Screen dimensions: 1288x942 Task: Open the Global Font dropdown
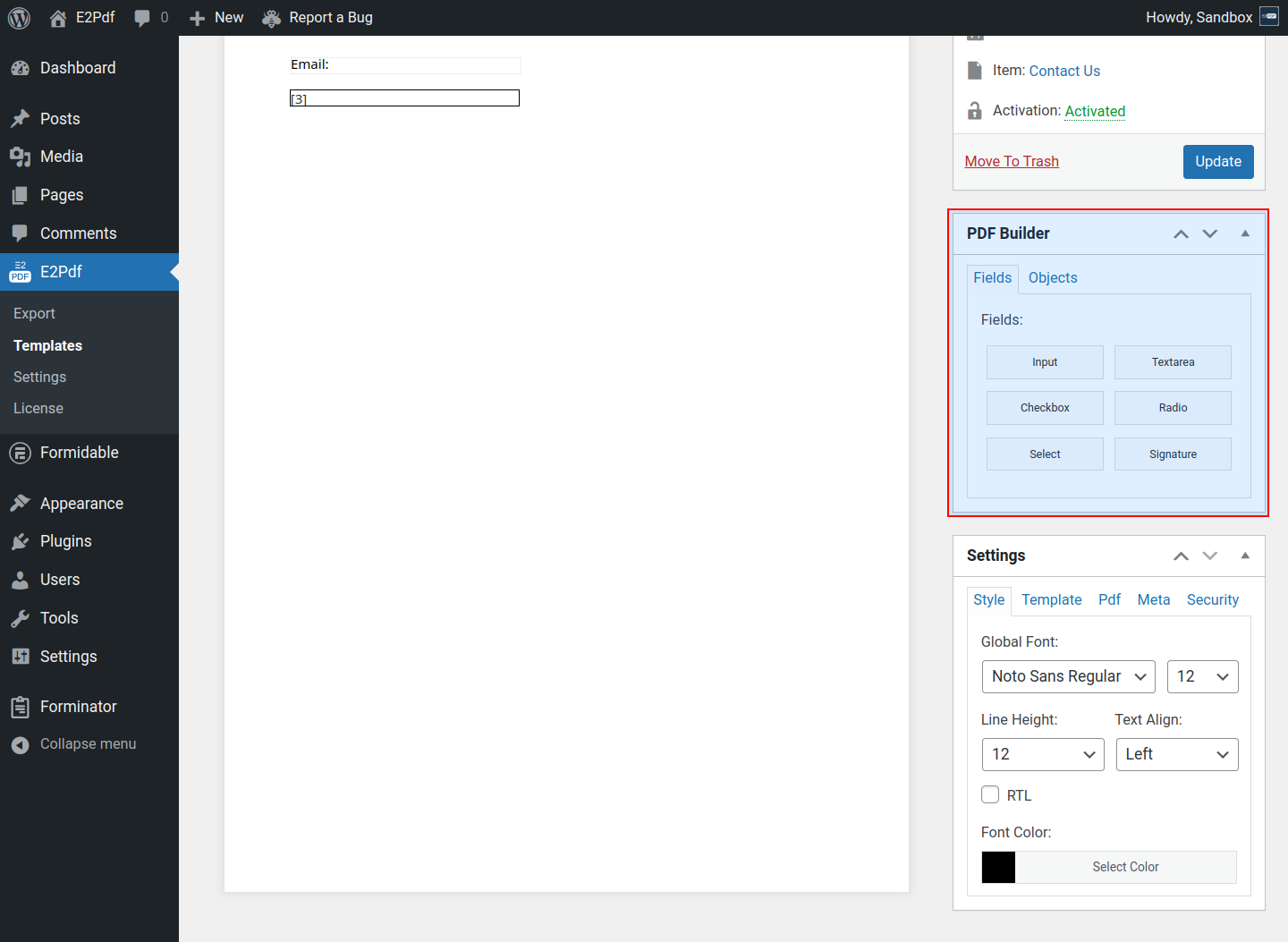(1068, 676)
